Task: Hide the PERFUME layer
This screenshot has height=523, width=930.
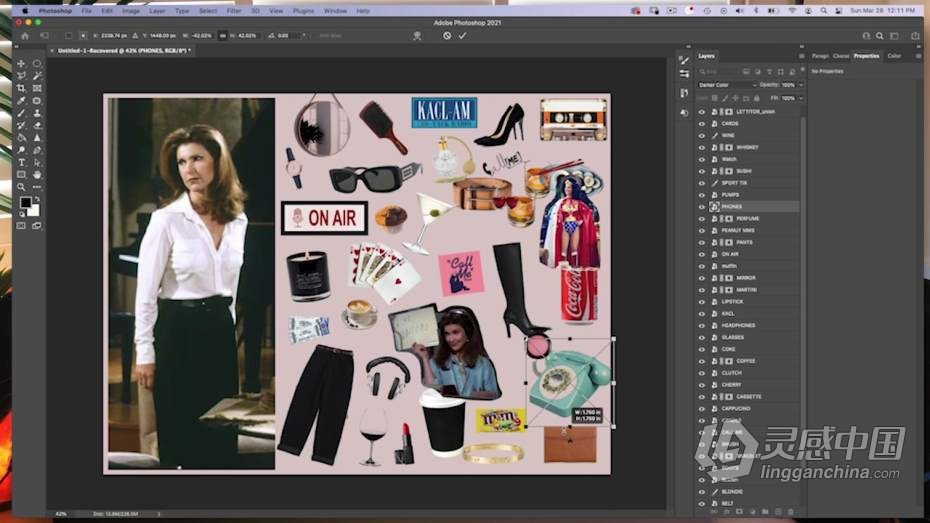Action: pos(702,219)
